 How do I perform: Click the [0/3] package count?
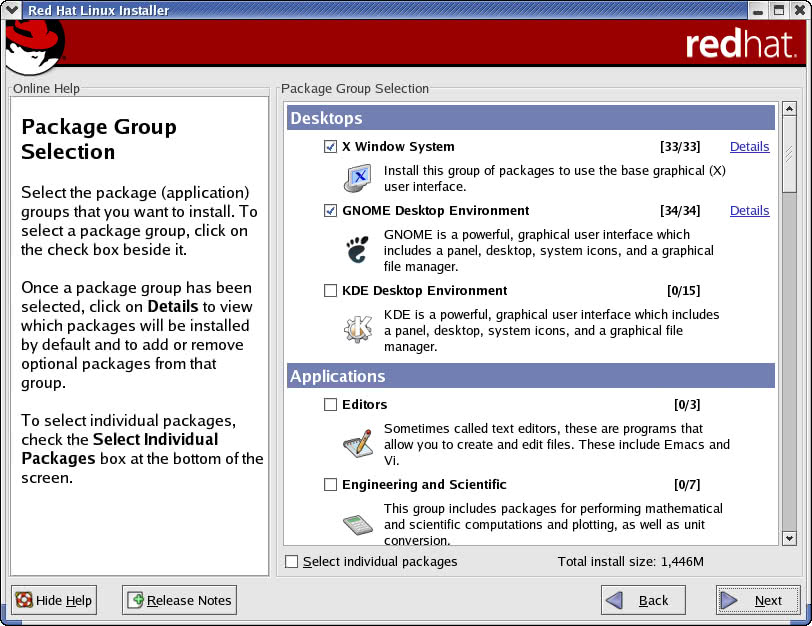tap(687, 404)
